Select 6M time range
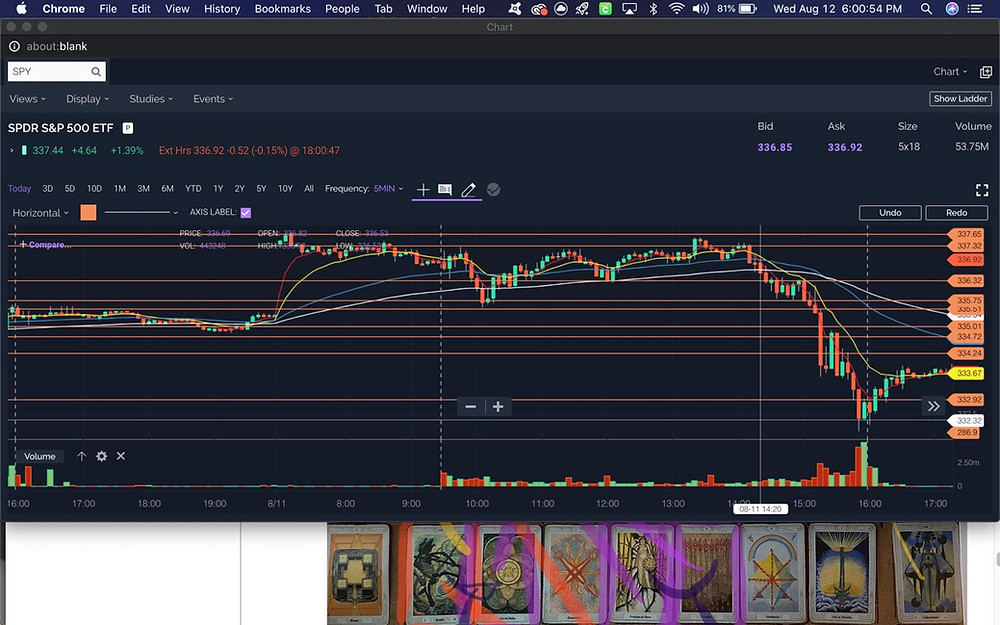1000x625 pixels. pyautogui.click(x=168, y=189)
